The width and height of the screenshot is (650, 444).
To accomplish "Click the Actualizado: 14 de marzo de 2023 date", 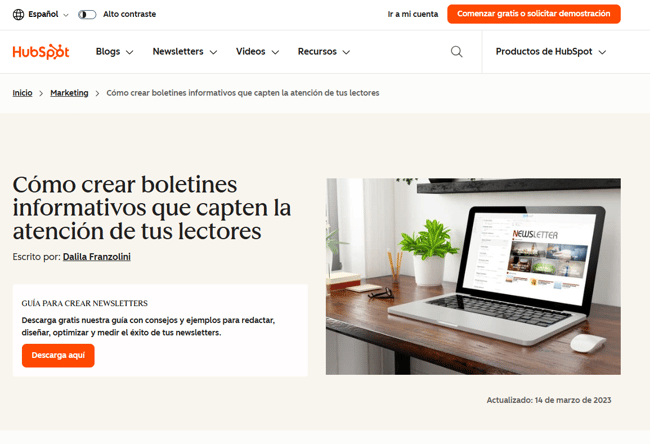I will point(549,400).
